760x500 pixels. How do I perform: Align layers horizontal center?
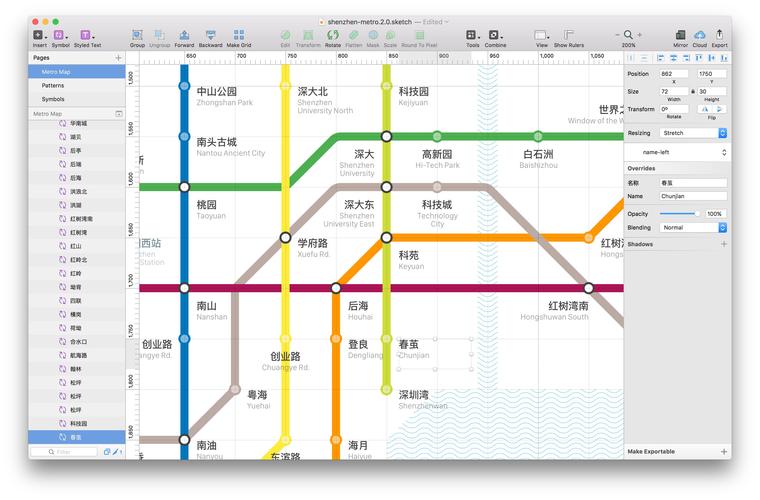[673, 58]
